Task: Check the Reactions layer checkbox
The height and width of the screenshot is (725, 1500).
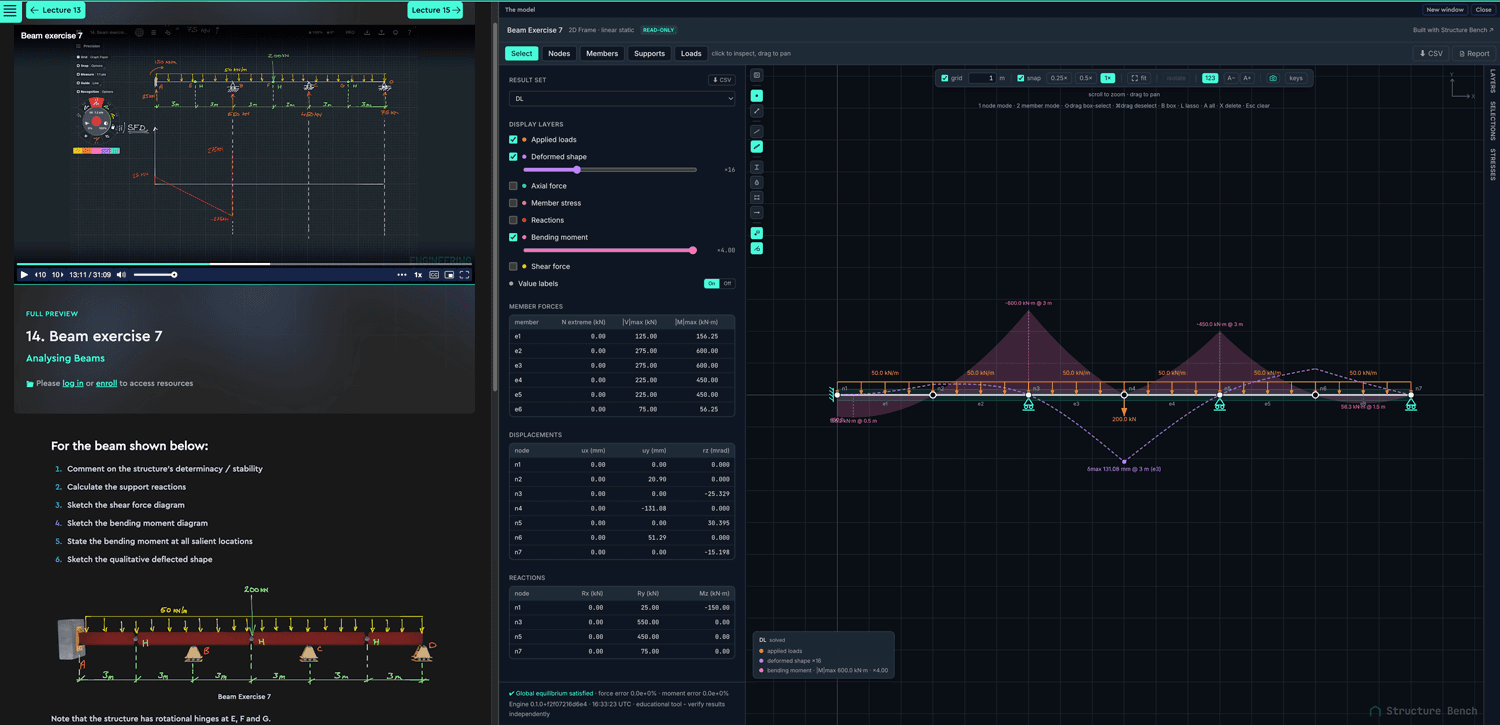Action: (x=513, y=220)
